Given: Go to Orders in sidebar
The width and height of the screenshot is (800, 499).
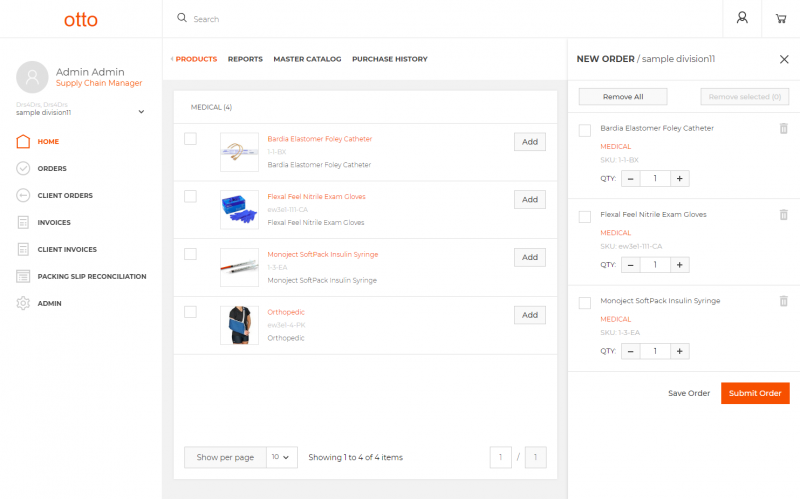Looking at the screenshot, I should point(52,168).
